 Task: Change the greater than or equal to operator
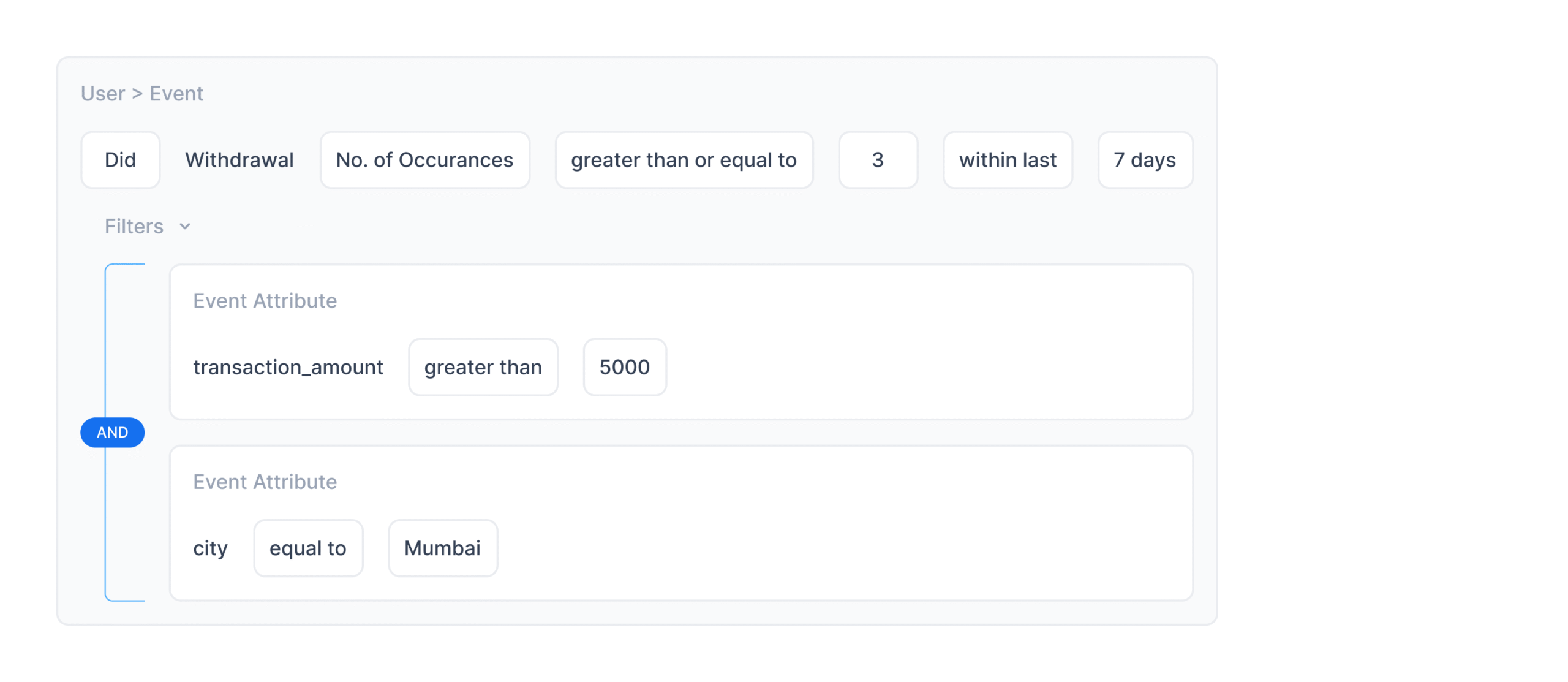pos(683,160)
